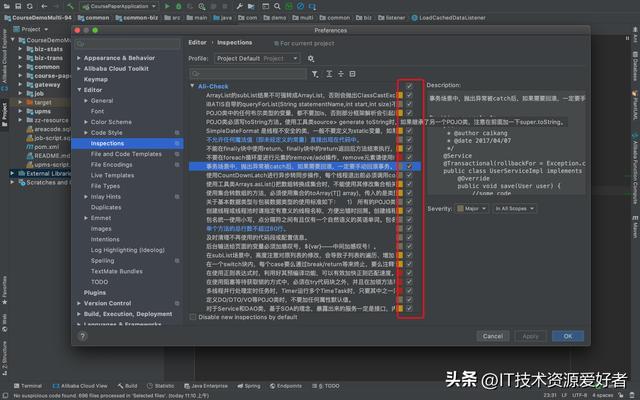Click the Expand All inspections icon
Viewport: 640px width, 400px height.
pyautogui.click(x=329, y=74)
